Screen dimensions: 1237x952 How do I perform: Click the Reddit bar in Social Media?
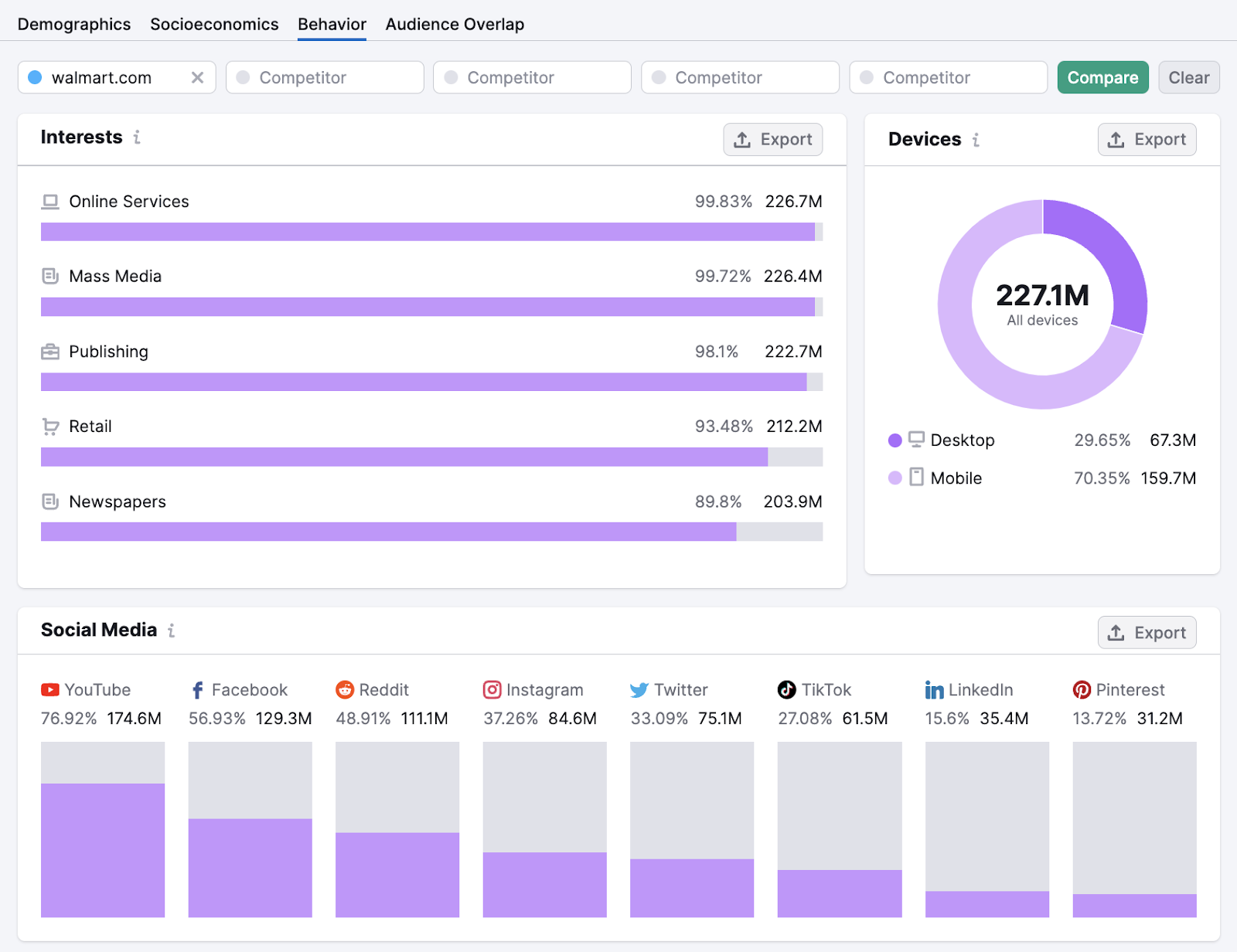tap(397, 829)
